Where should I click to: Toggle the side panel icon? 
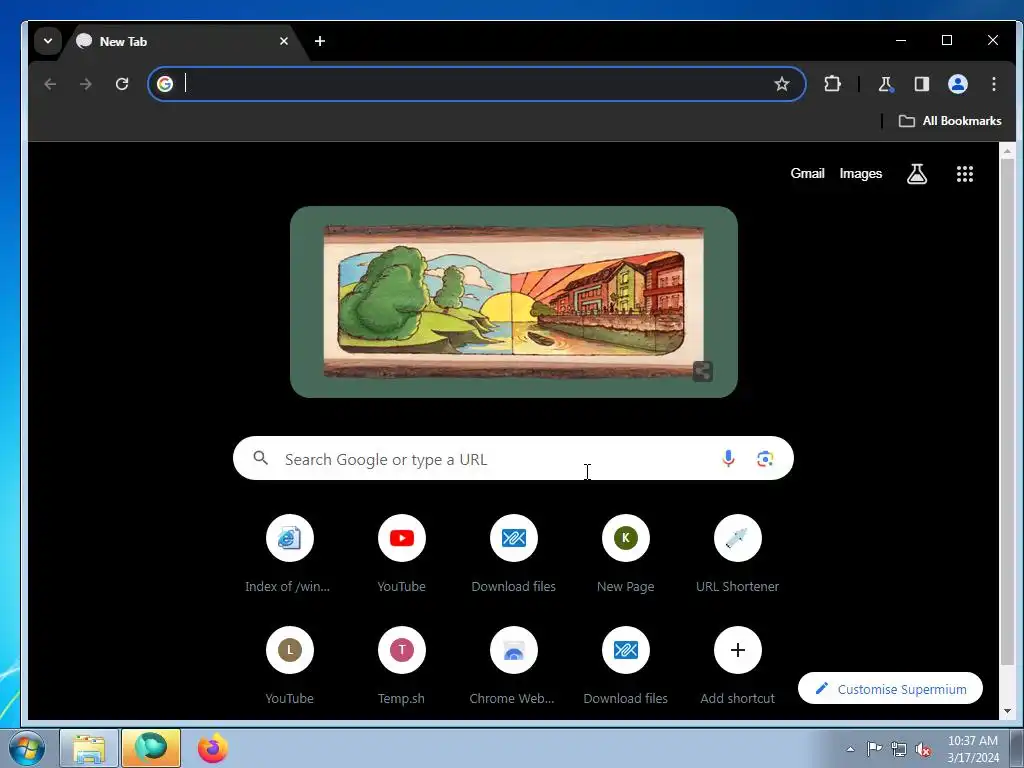[x=921, y=84]
